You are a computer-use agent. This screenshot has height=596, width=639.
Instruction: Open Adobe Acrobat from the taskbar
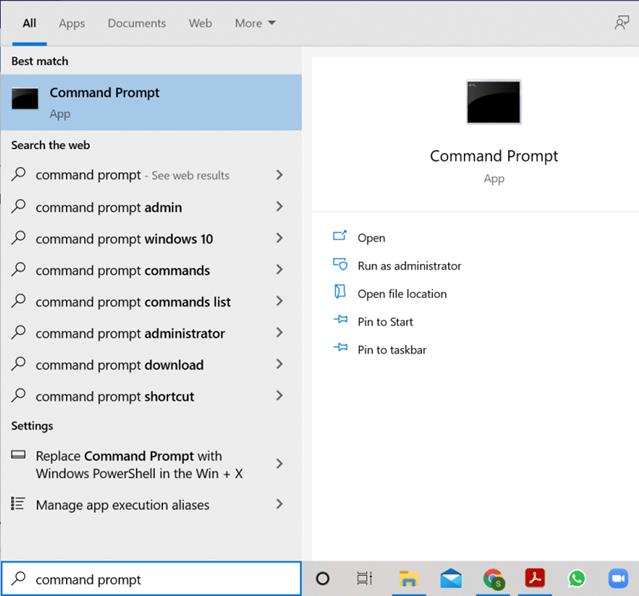[x=535, y=578]
